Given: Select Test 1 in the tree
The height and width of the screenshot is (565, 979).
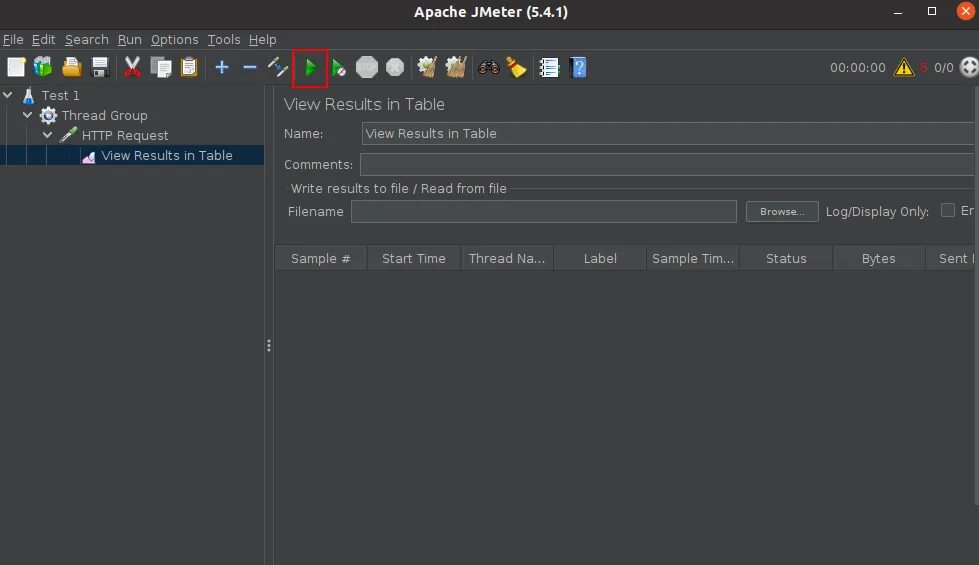Looking at the screenshot, I should (x=60, y=96).
